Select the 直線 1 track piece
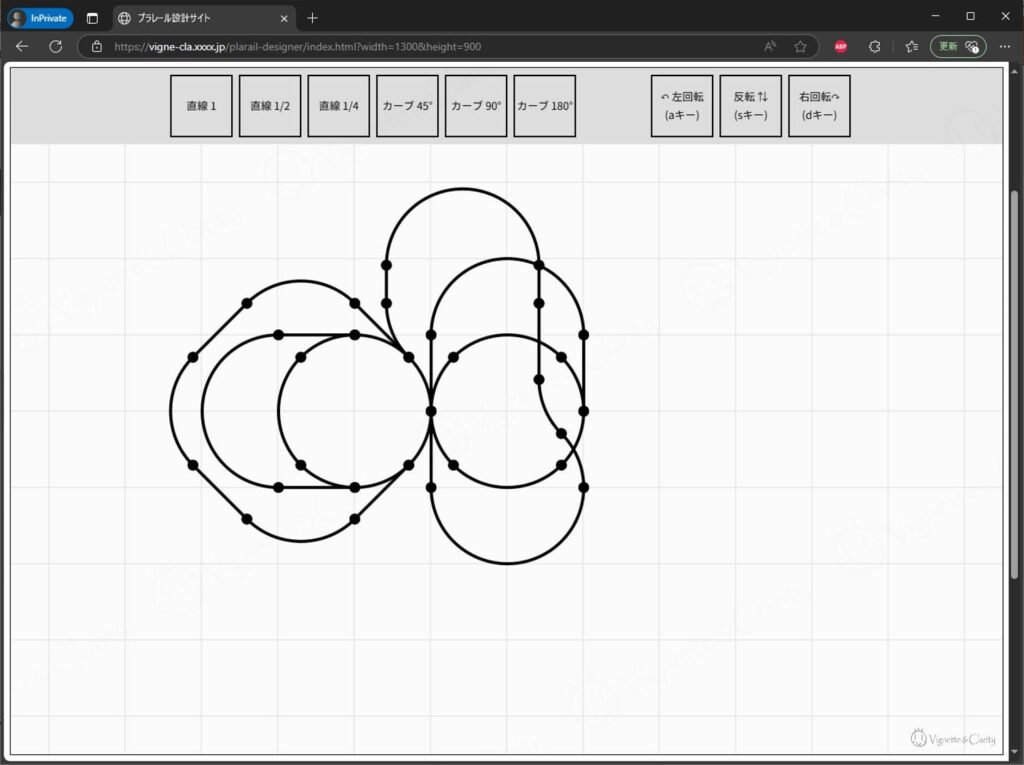The height and width of the screenshot is (765, 1024). [x=201, y=106]
